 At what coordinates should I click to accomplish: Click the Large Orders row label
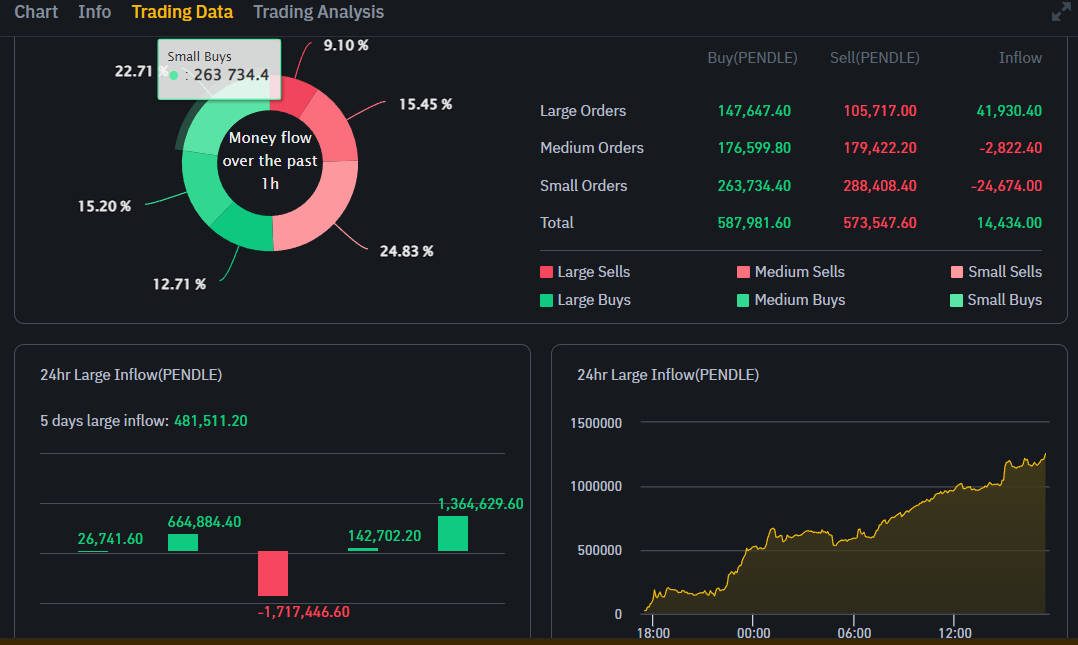(583, 111)
